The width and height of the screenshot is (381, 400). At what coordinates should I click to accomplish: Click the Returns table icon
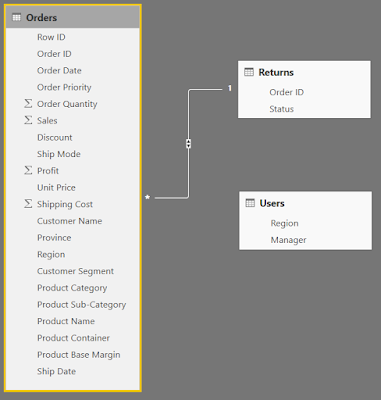(249, 72)
